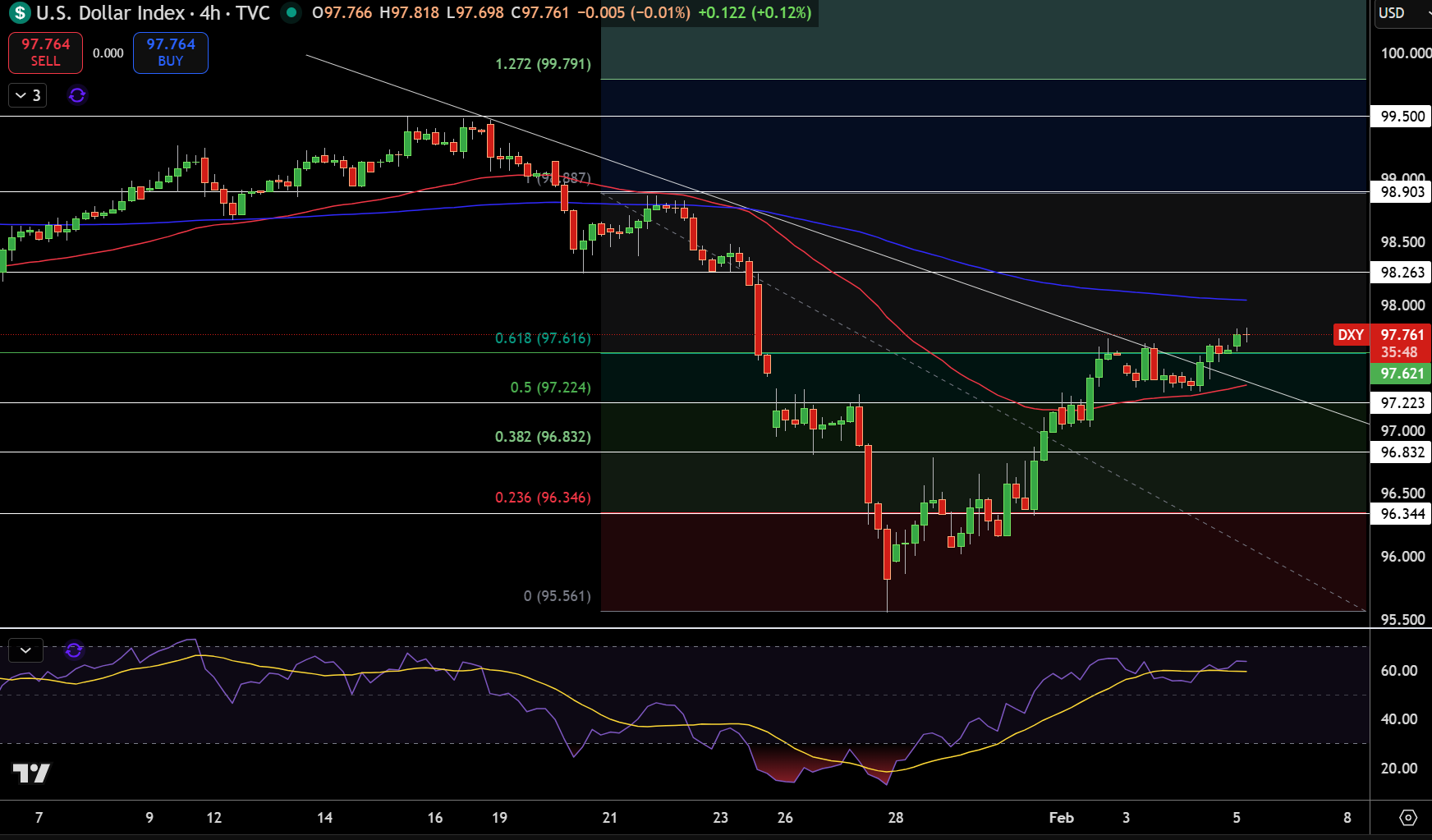Click the U.S. Dollar Index symbol title

[111, 13]
